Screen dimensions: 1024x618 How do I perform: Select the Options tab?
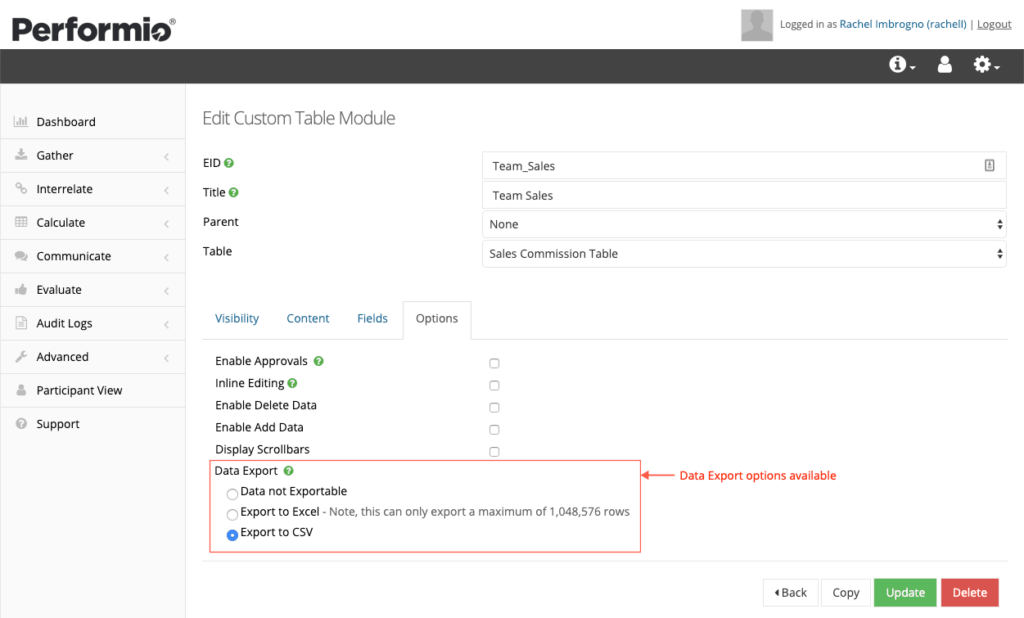pos(437,319)
